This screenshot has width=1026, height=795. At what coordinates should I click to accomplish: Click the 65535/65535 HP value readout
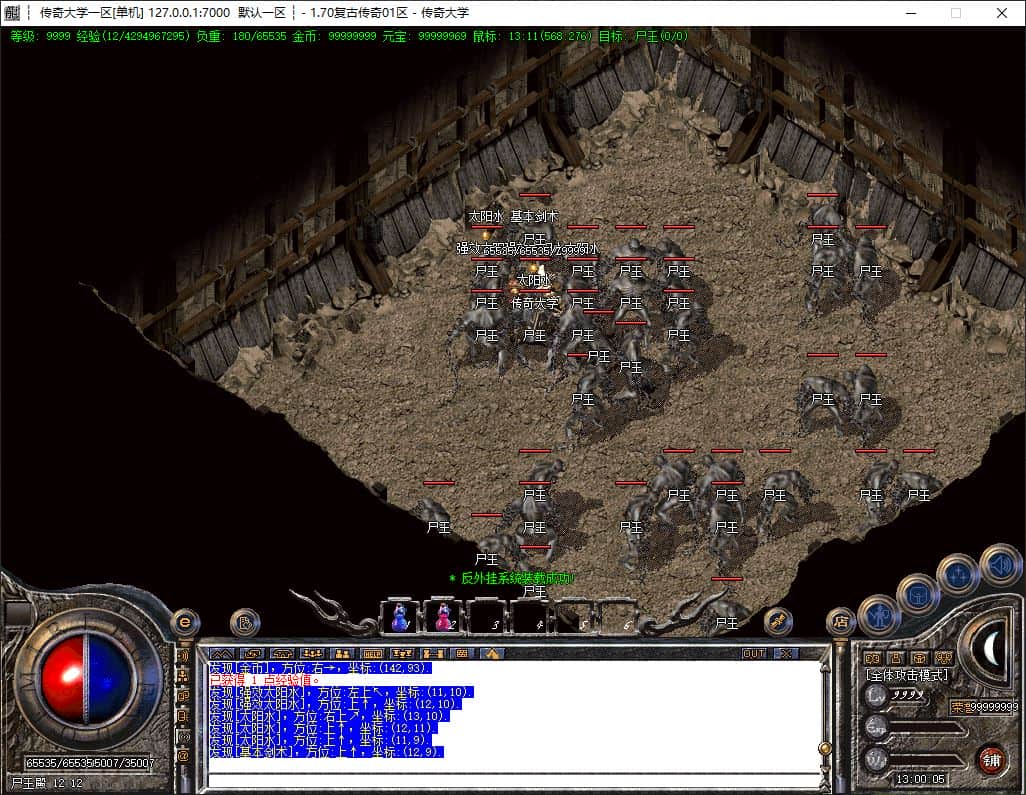tap(58, 763)
